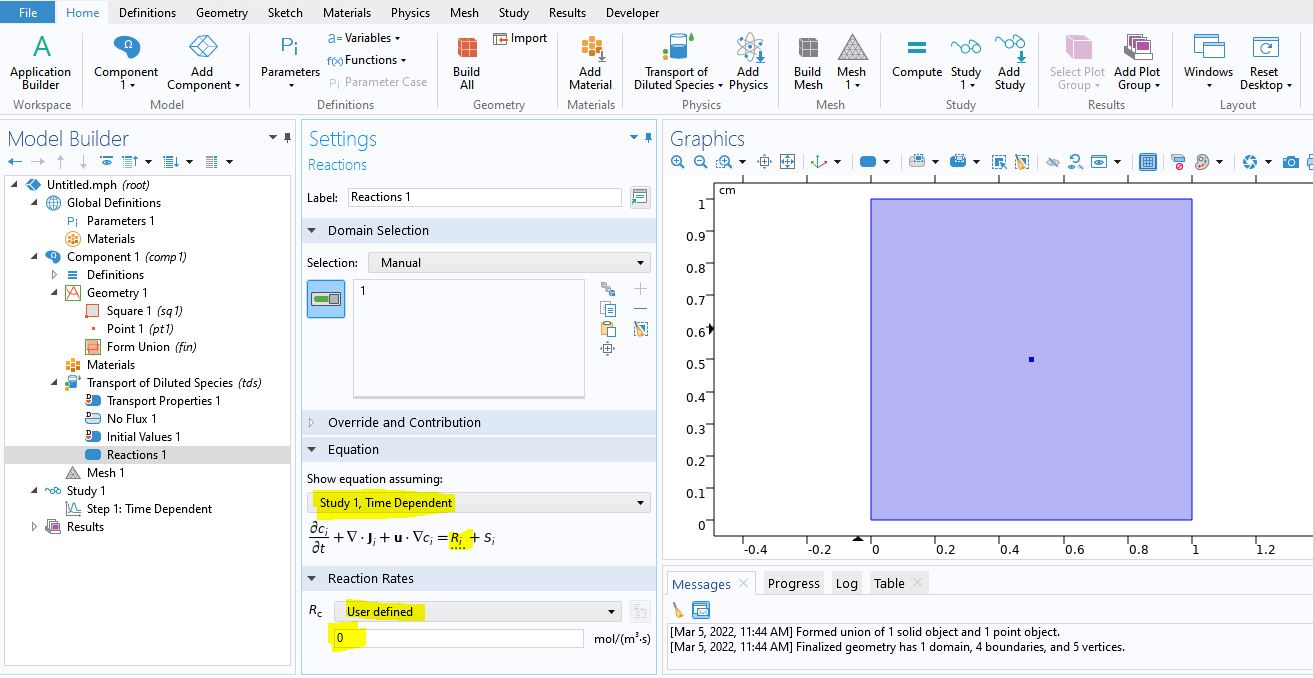Take a snapshot with the camera icon
Image resolution: width=1313 pixels, height=678 pixels.
coord(1291,162)
